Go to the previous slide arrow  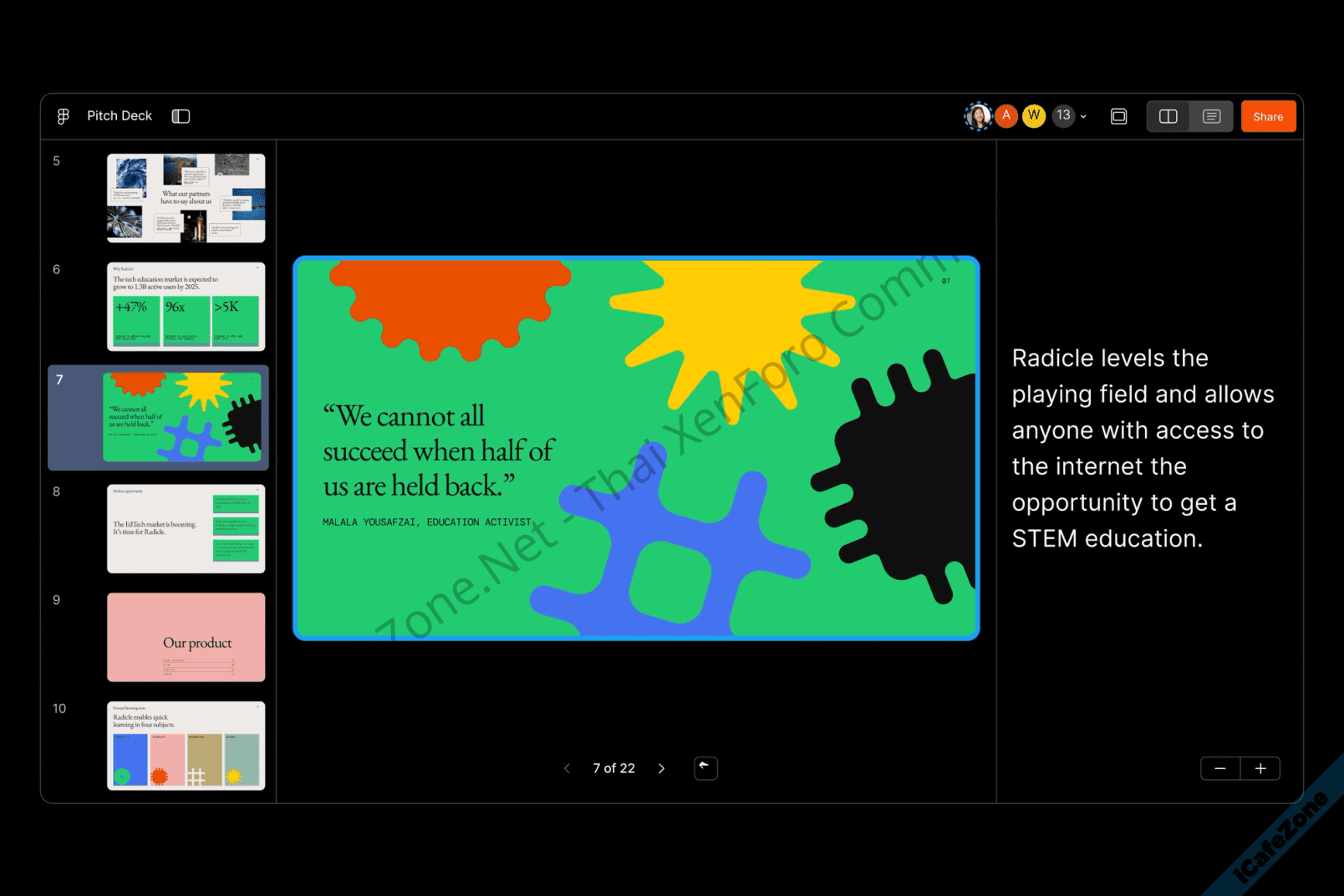click(x=567, y=768)
